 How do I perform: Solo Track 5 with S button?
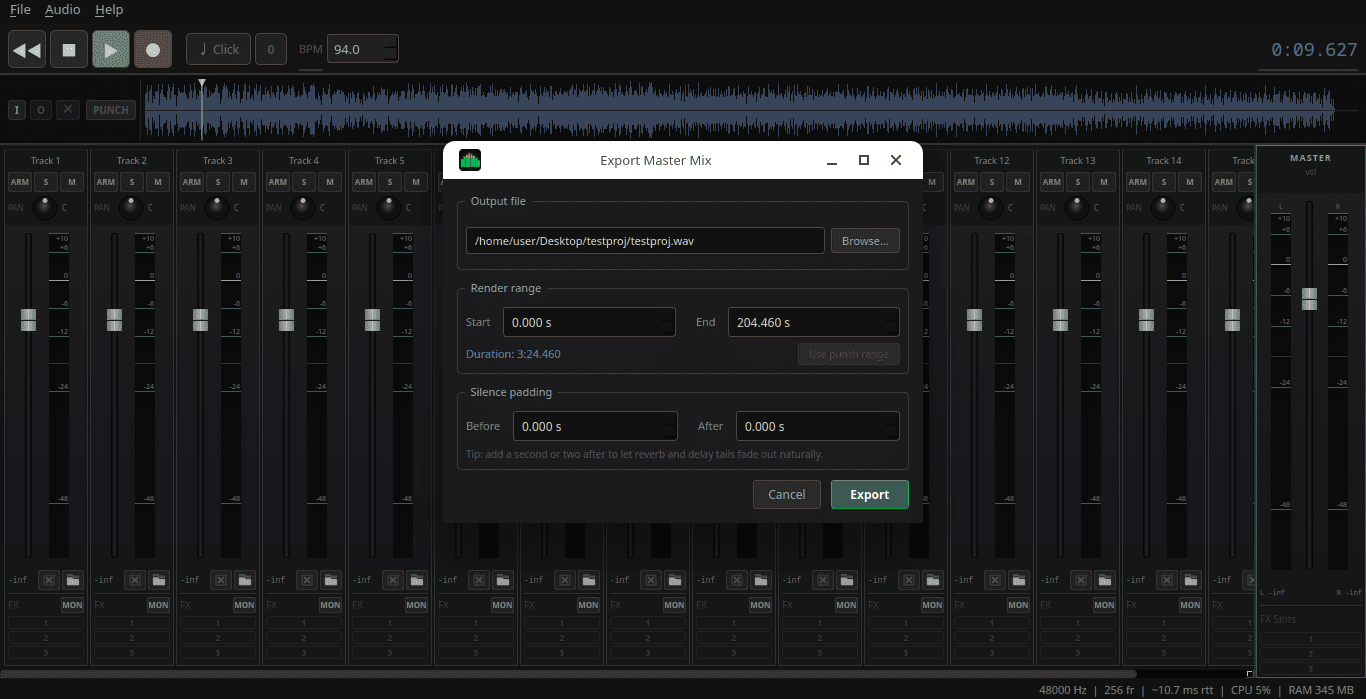tap(389, 182)
